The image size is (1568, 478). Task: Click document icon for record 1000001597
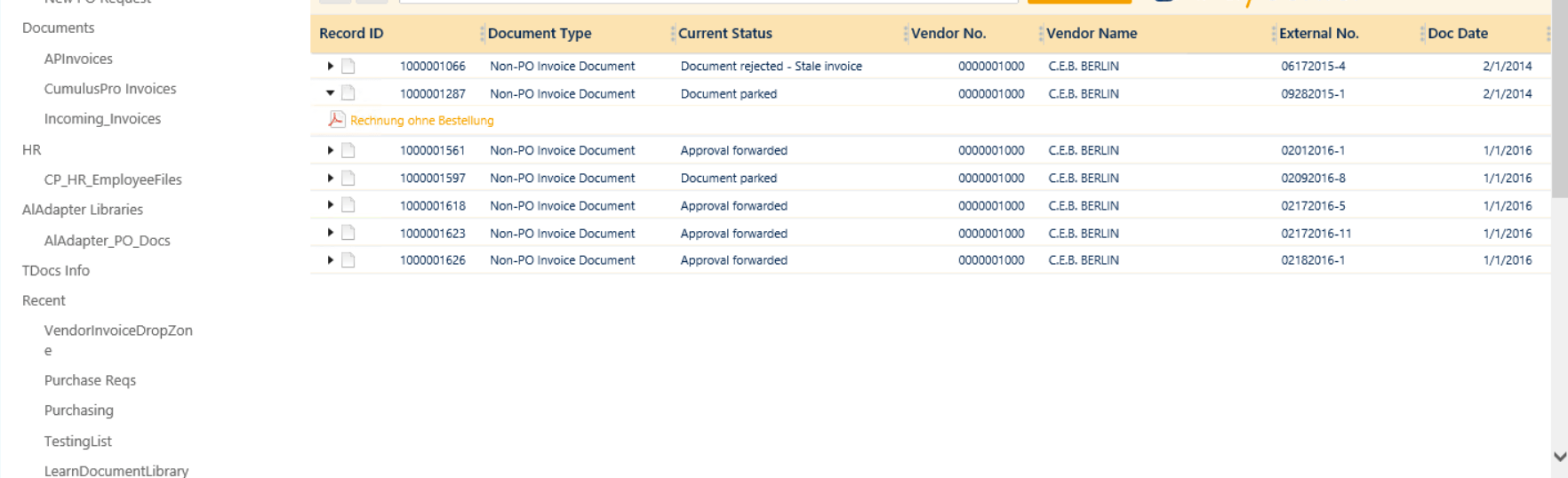coord(348,178)
